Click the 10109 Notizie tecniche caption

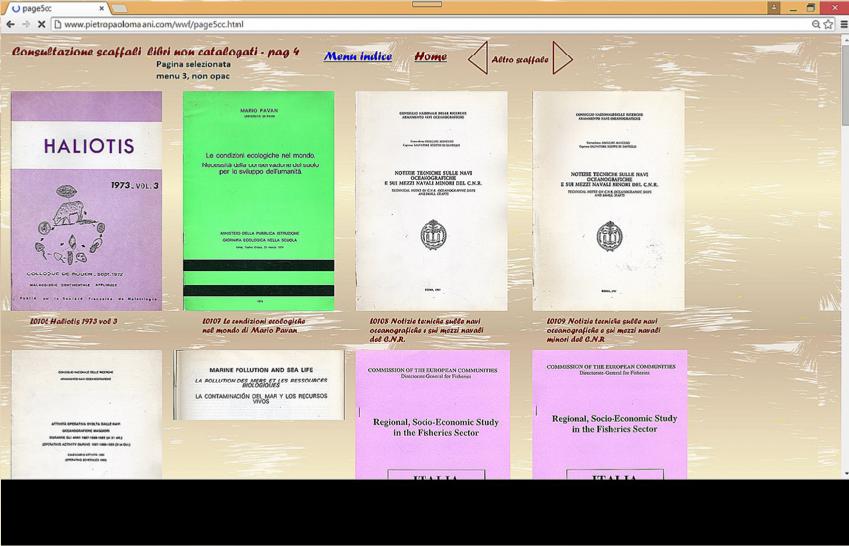point(604,330)
